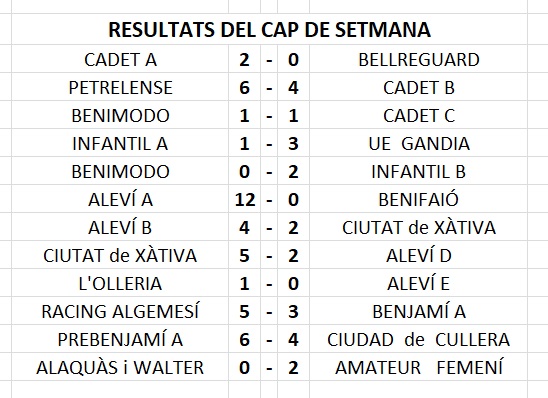Select the INFANTIL B cell
The image size is (548, 398).
(x=418, y=171)
